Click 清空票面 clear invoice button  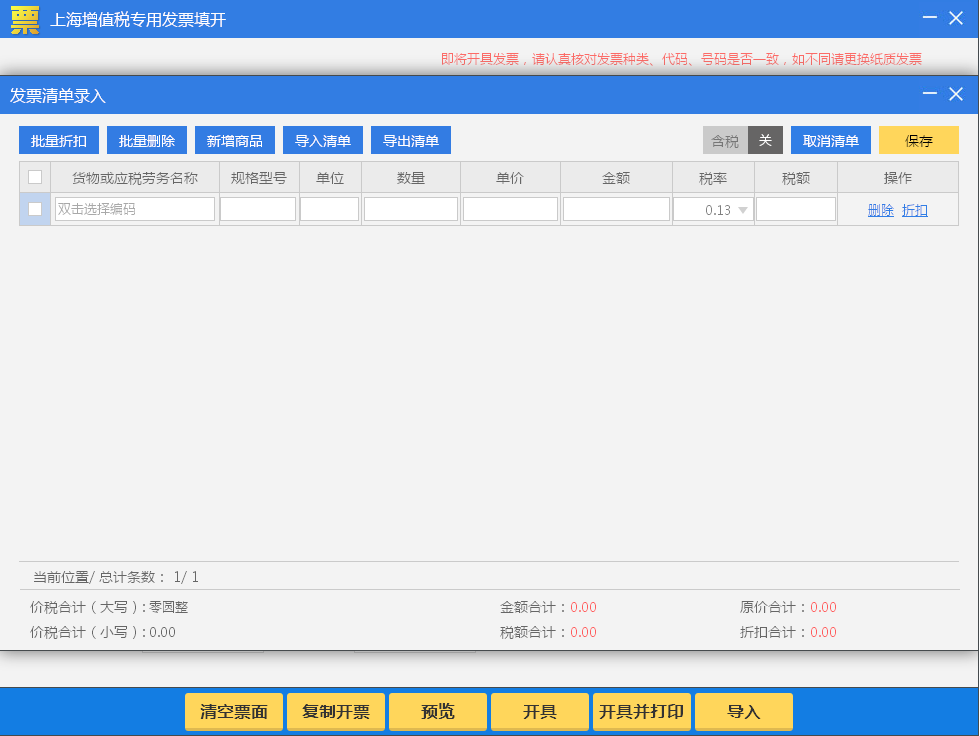[x=234, y=712]
